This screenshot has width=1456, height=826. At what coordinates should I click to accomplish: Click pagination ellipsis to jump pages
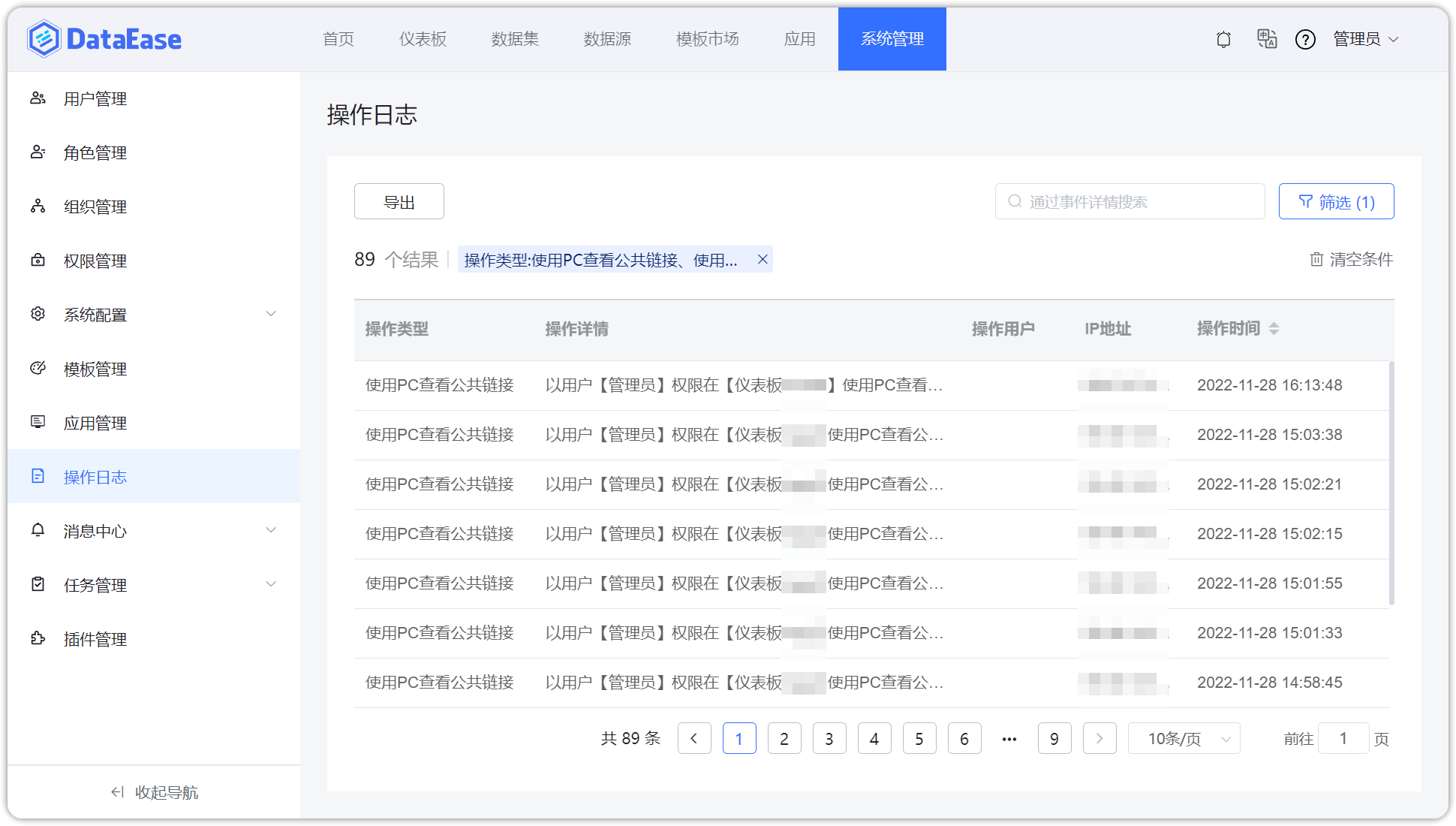(x=1009, y=739)
